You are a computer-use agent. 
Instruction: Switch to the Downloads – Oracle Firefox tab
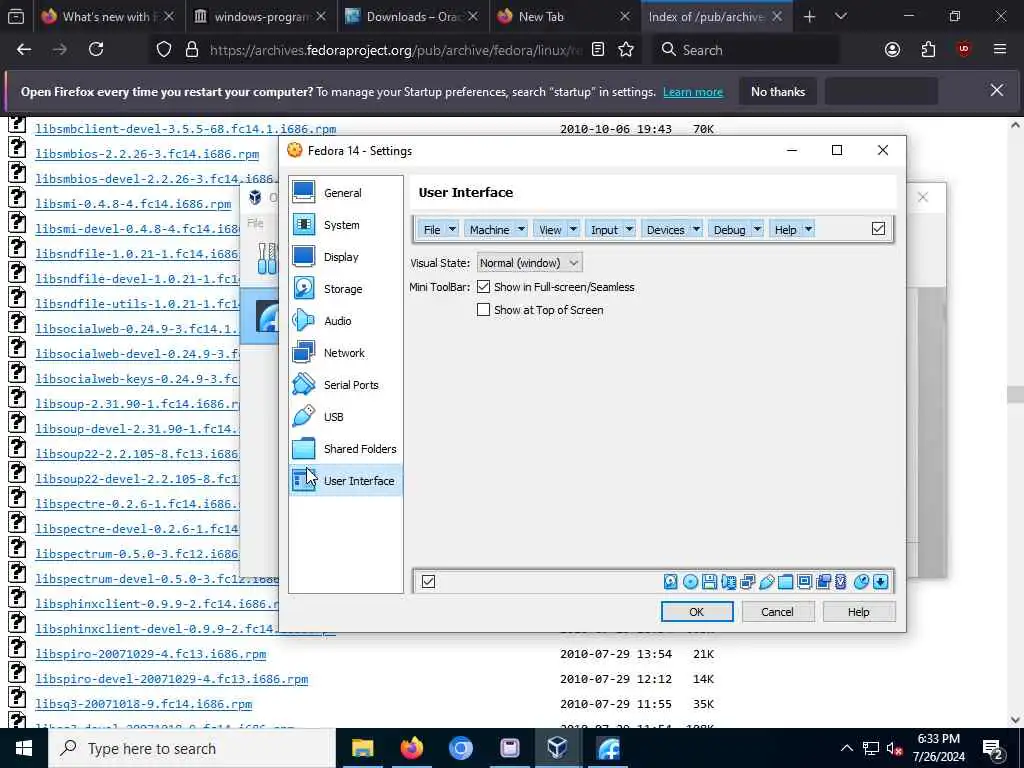(412, 16)
